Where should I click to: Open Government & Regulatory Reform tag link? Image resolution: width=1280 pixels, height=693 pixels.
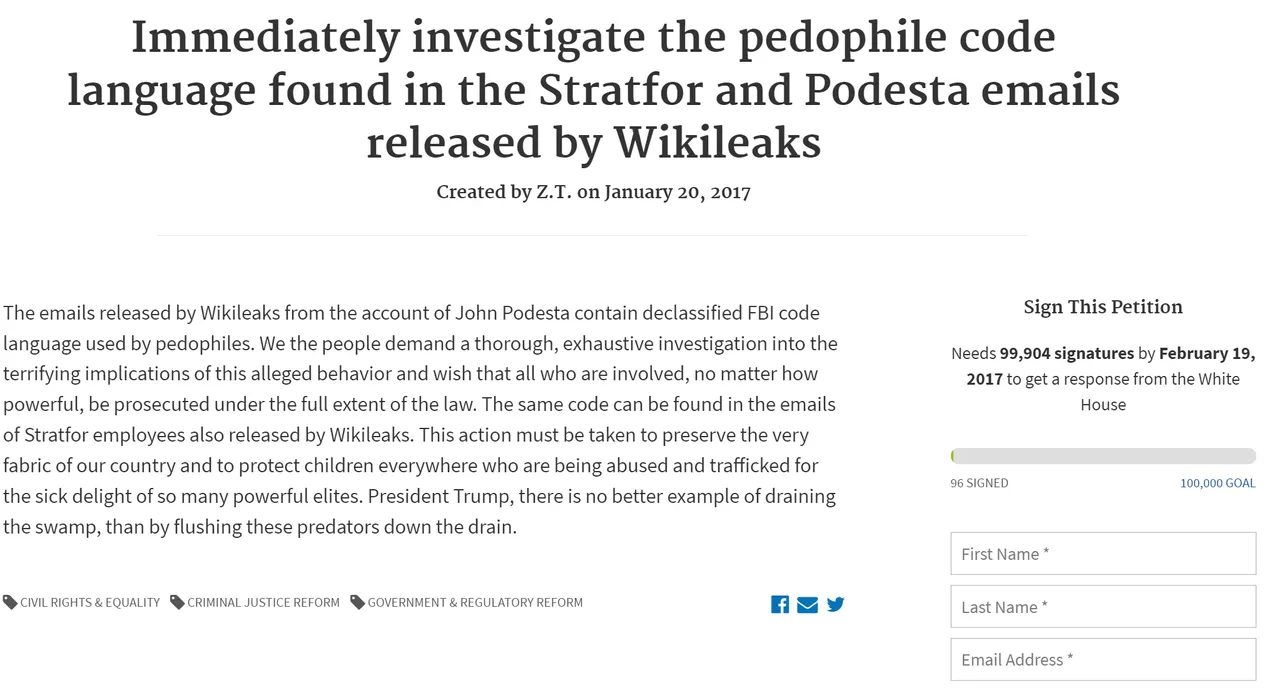pyautogui.click(x=475, y=602)
